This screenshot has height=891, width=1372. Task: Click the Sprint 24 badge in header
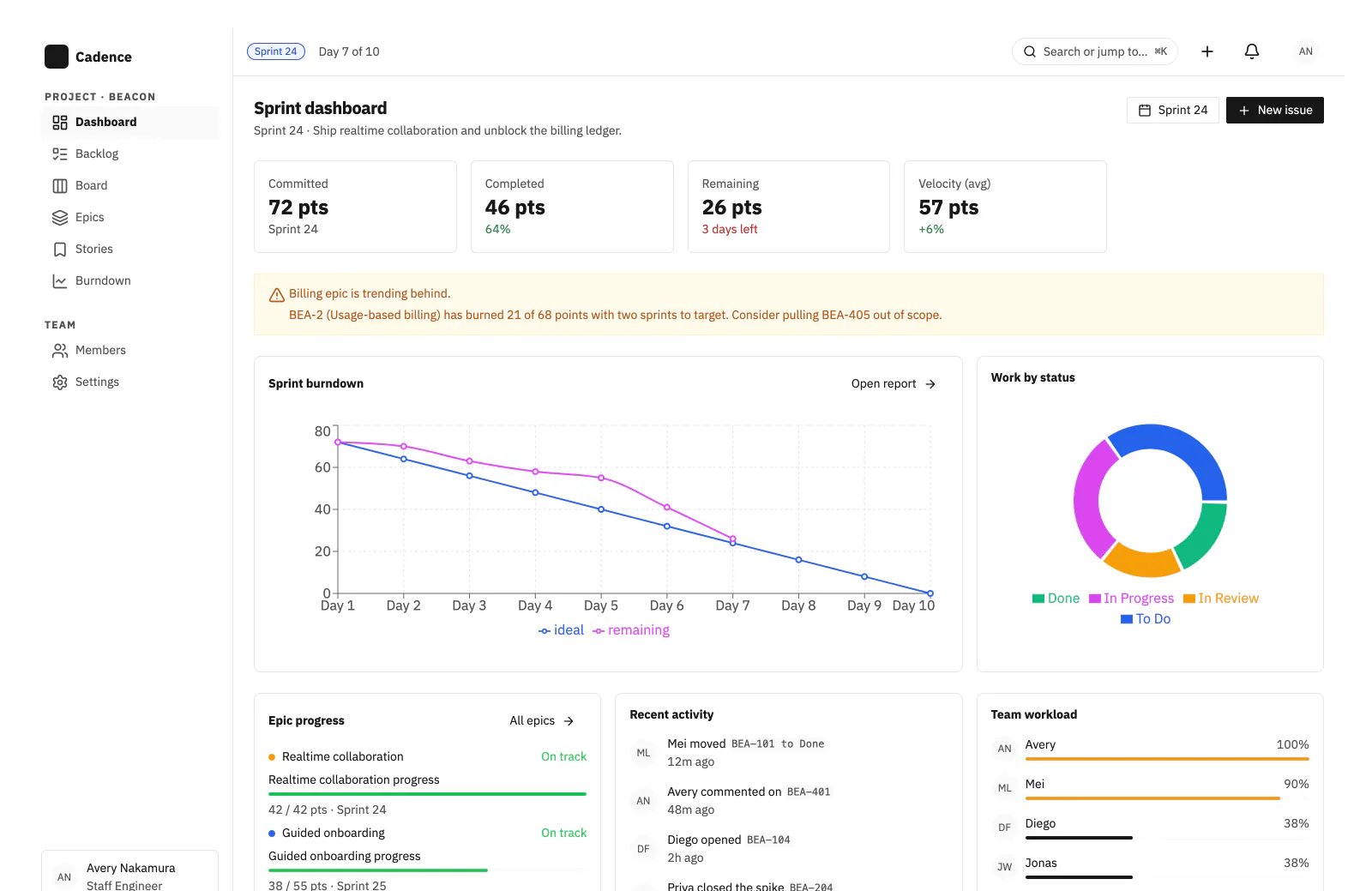(276, 51)
